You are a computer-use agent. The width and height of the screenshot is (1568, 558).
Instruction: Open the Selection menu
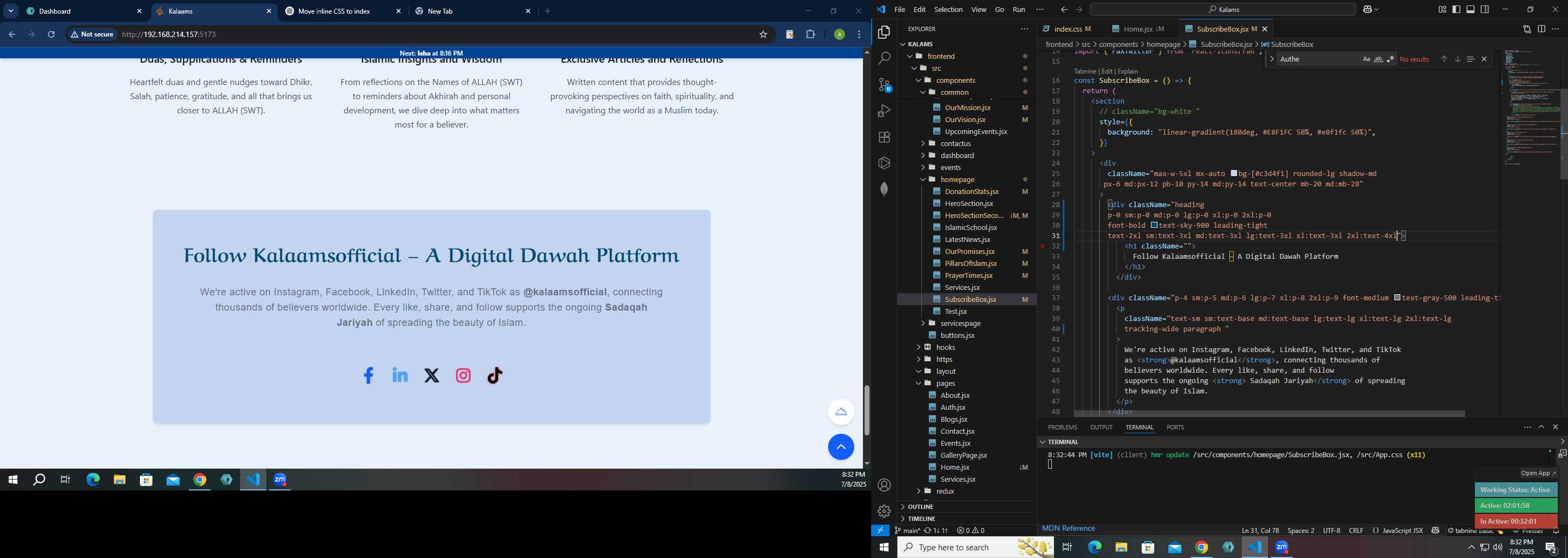click(948, 10)
